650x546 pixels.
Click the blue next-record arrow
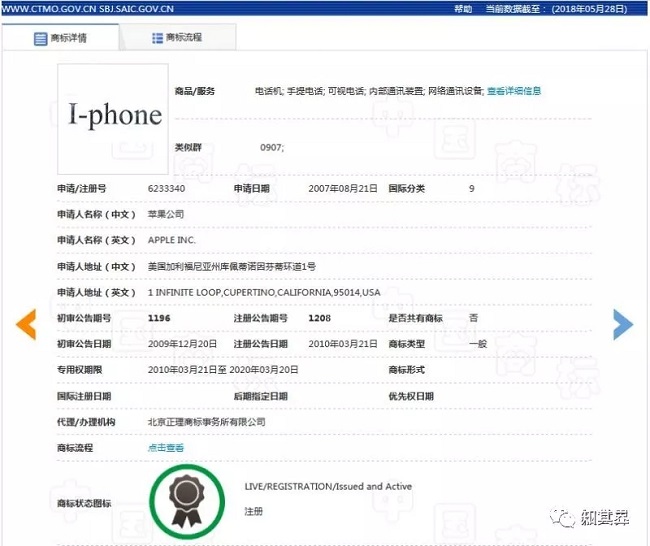pos(622,323)
